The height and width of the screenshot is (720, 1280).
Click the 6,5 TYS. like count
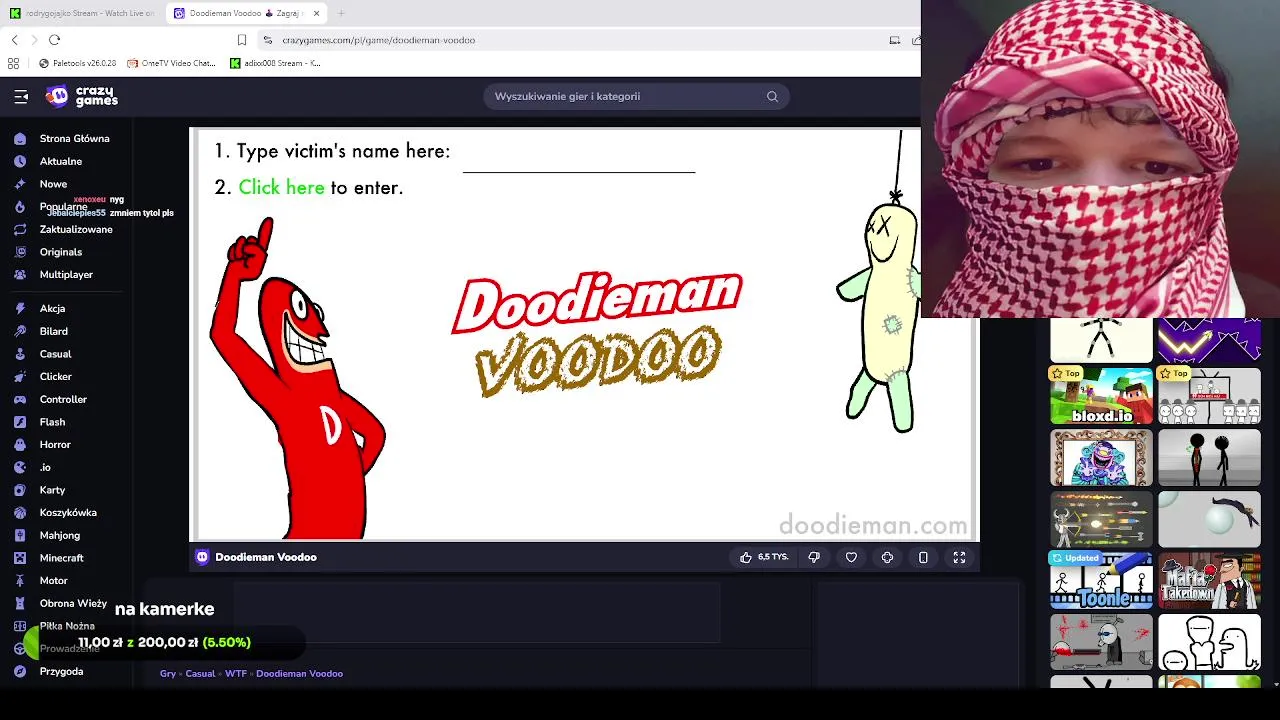773,557
